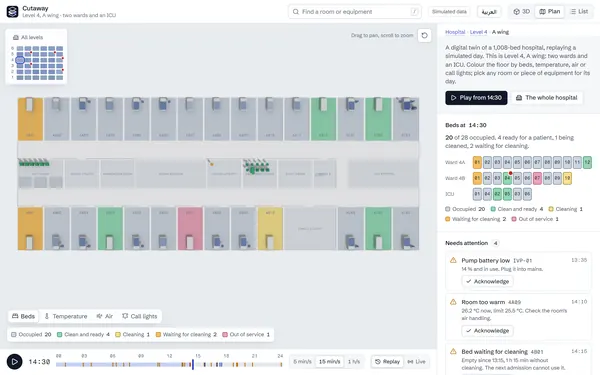
Task: Click warning icon of Bed waiting for cleaning alert
Action: [x=453, y=351]
